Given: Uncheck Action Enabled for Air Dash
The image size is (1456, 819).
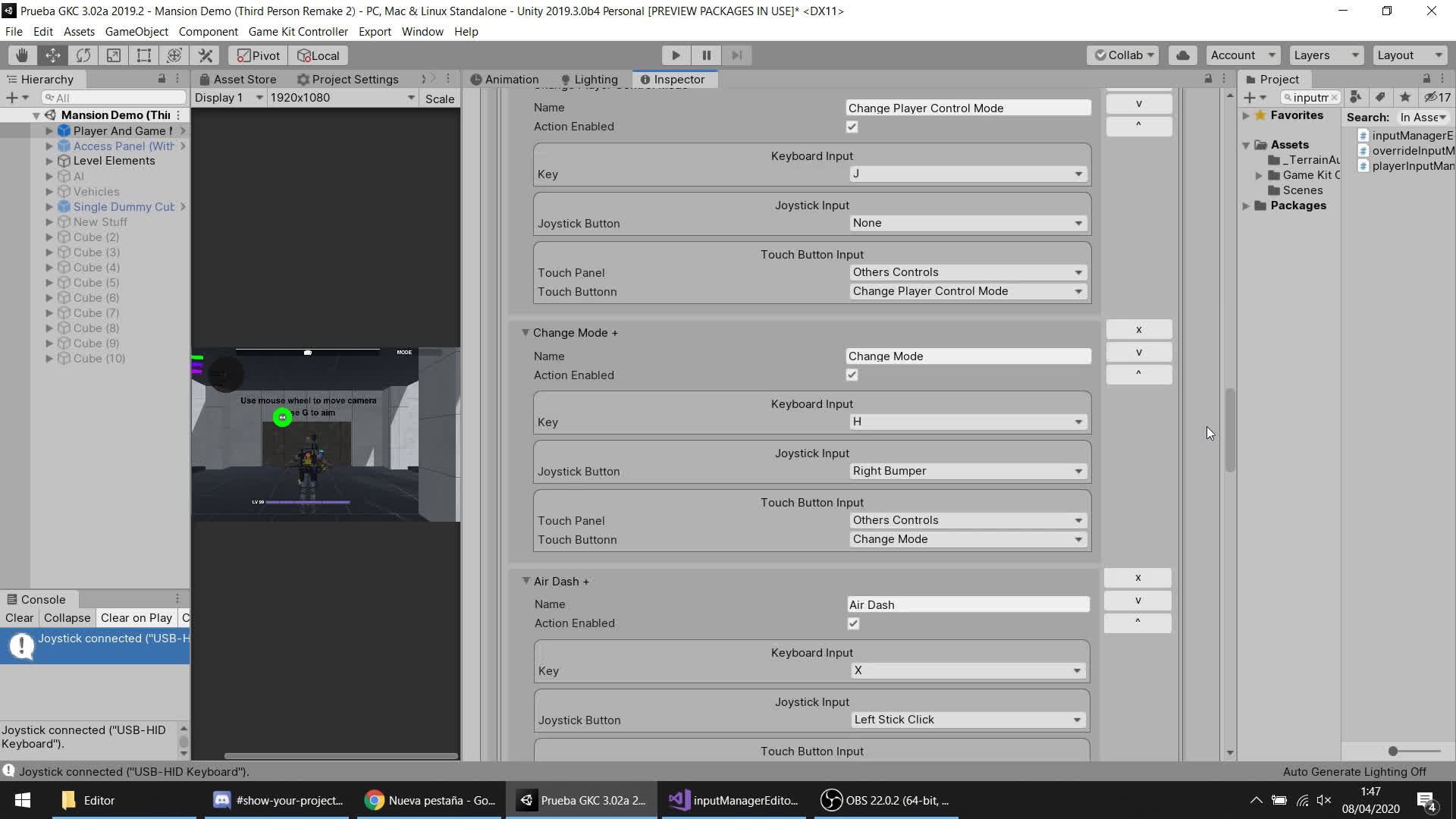Looking at the screenshot, I should (853, 623).
